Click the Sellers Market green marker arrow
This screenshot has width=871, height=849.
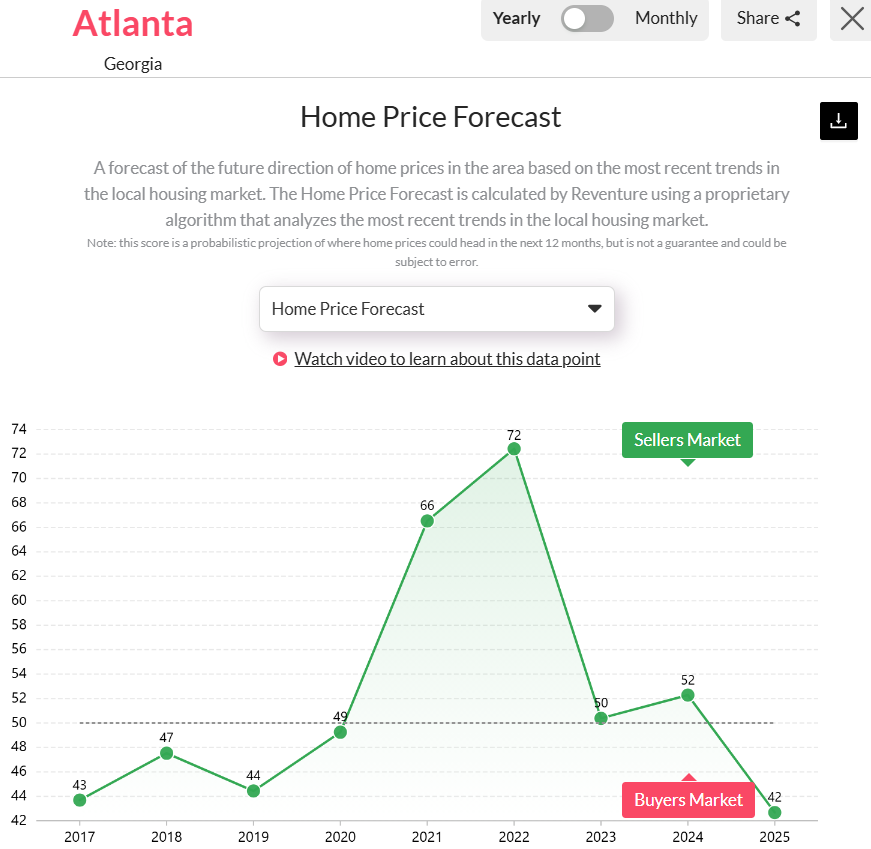[x=687, y=460]
